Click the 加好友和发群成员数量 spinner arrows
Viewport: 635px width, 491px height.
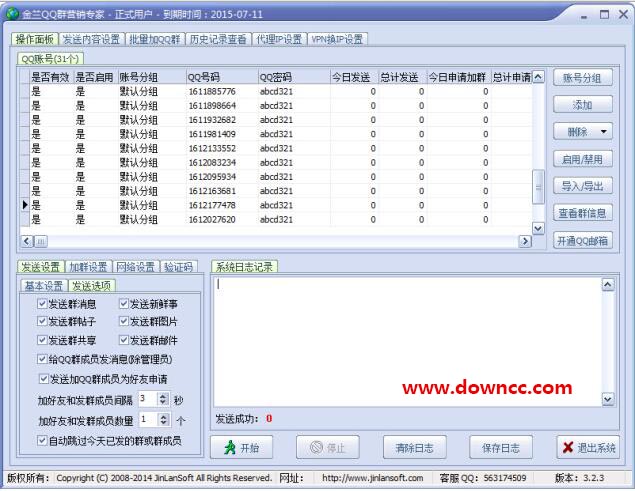click(164, 419)
